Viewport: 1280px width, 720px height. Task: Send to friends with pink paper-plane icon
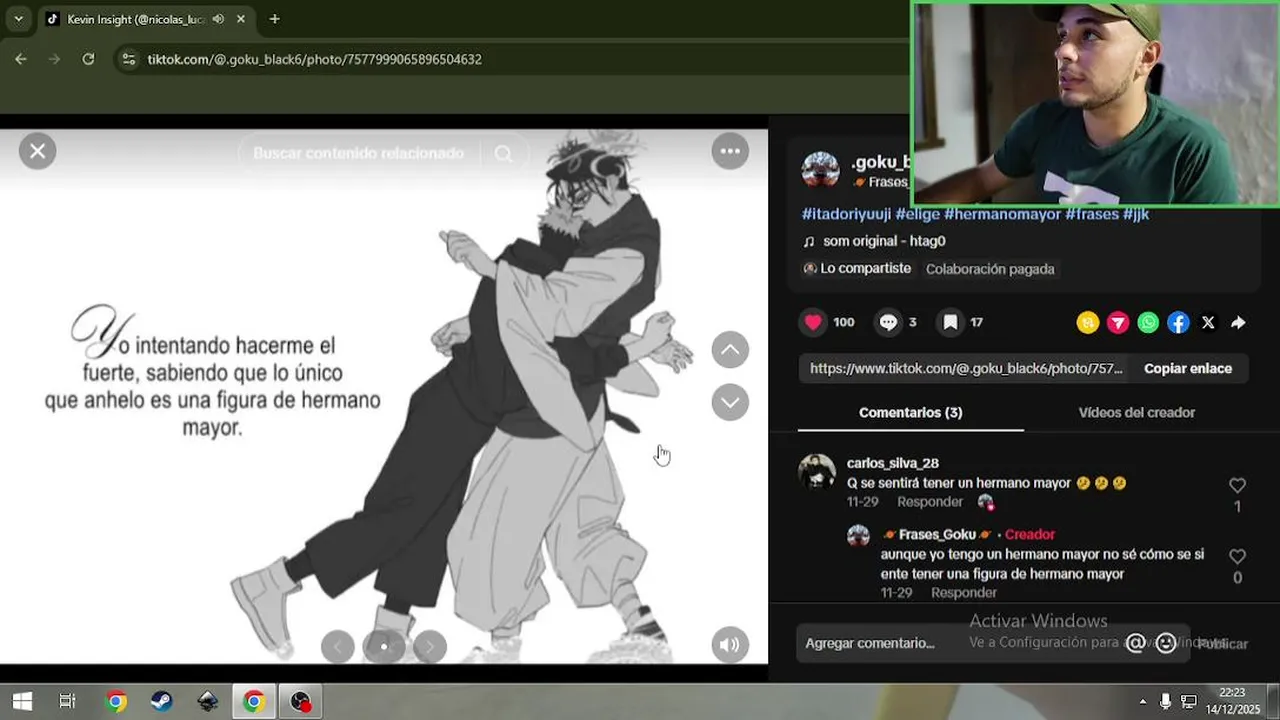(1118, 322)
